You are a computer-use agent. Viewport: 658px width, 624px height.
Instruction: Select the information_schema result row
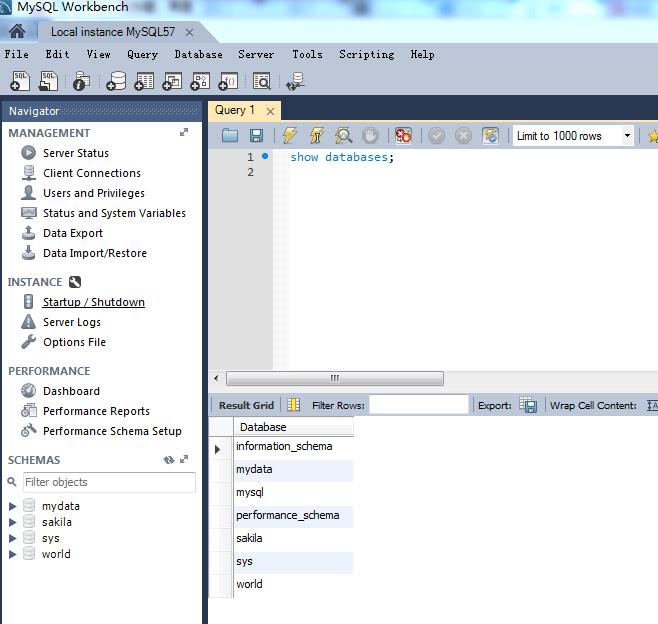point(293,446)
